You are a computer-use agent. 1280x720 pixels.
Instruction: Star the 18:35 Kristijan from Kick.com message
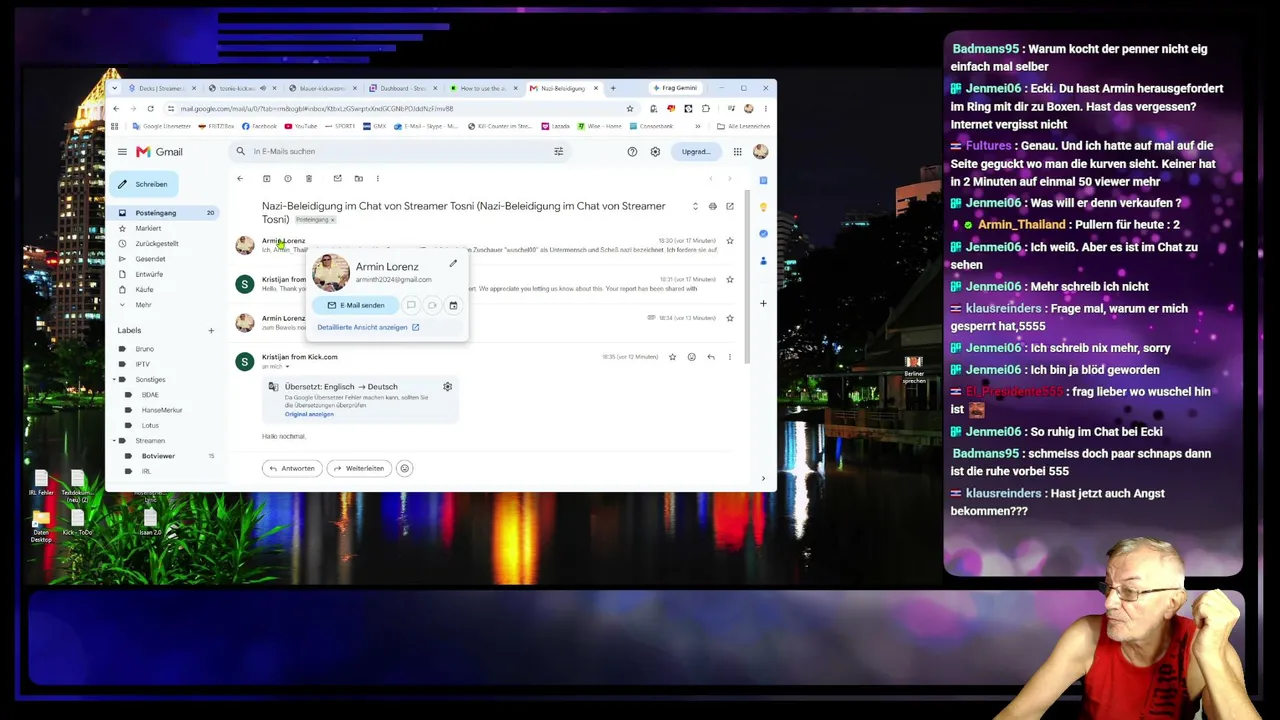672,357
